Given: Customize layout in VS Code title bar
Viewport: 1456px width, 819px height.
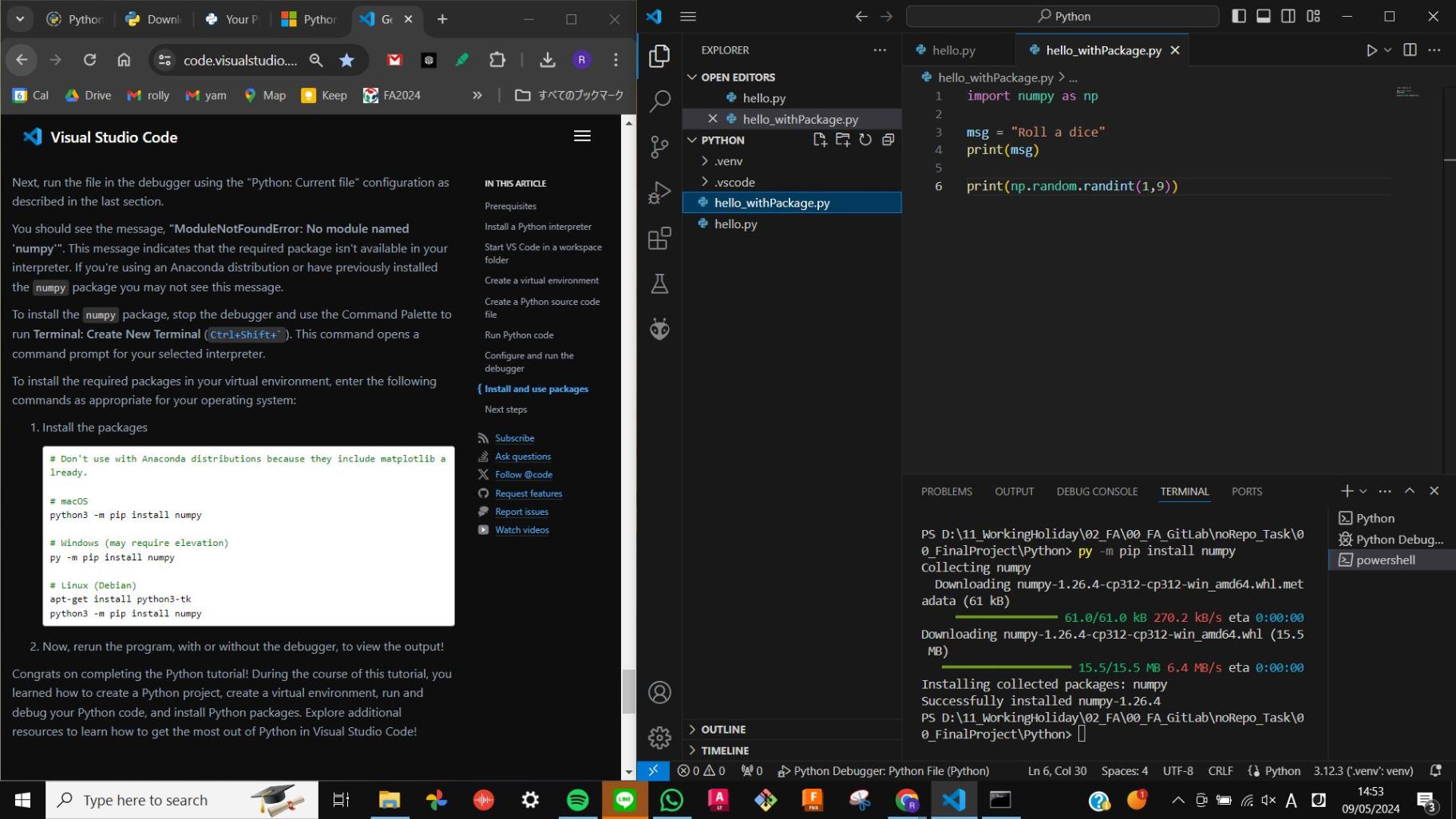Looking at the screenshot, I should point(1313,16).
